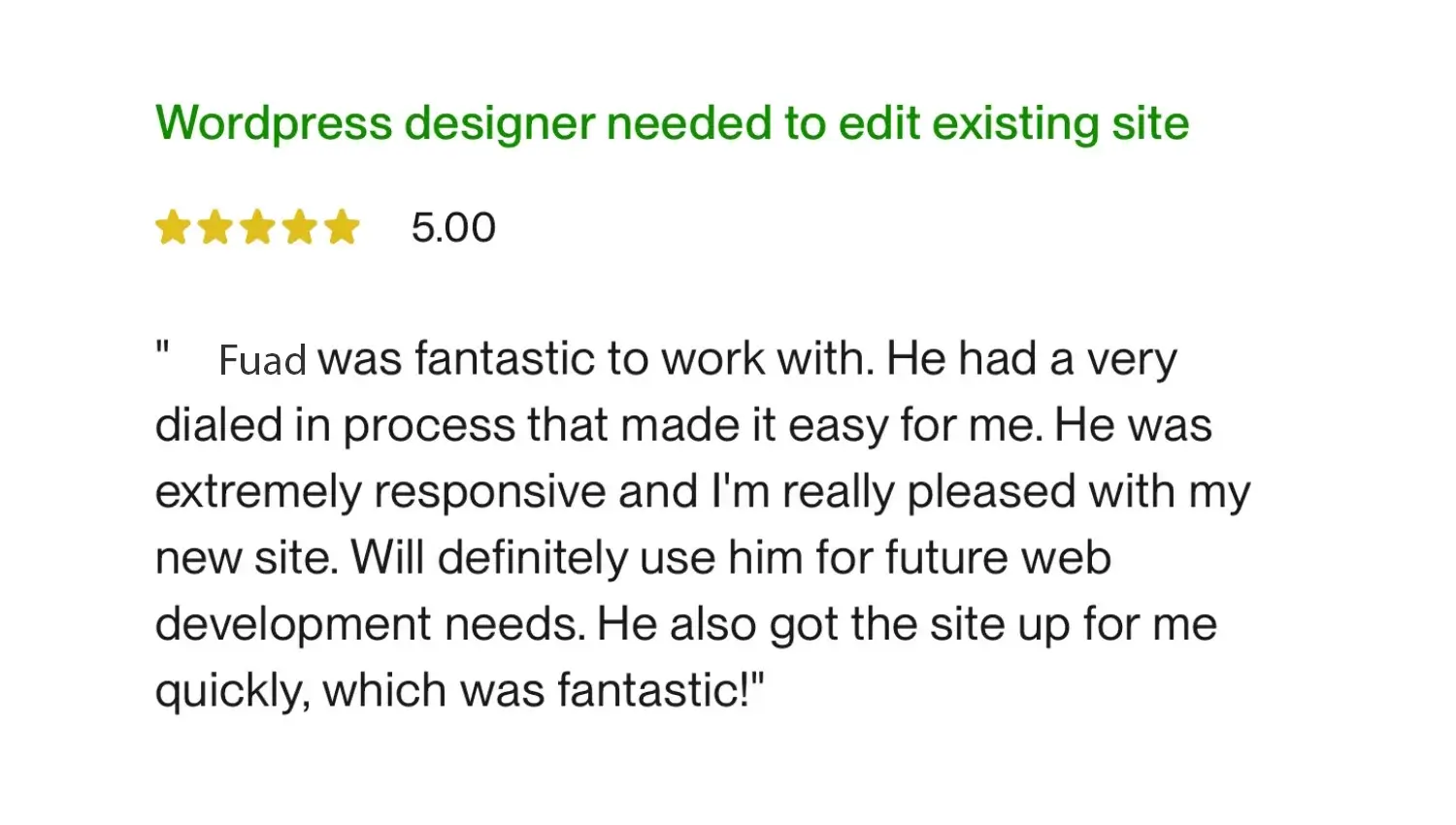Click the opening quotation mark of the review
1456x825 pixels.
point(163,349)
